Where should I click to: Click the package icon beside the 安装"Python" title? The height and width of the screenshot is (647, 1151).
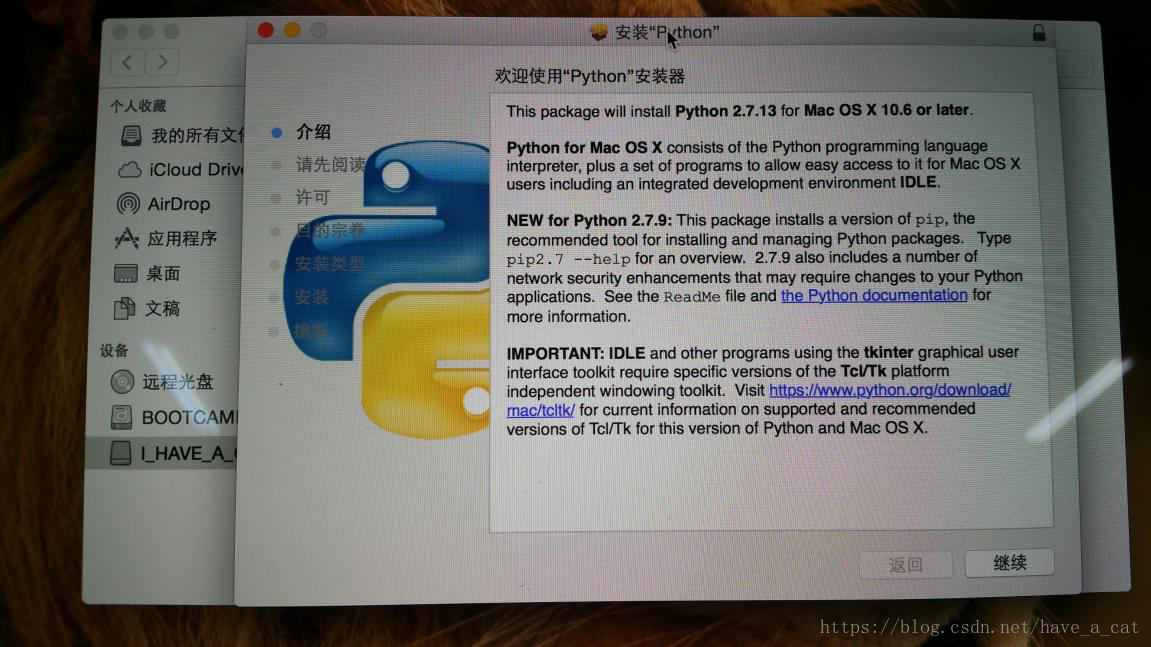point(599,32)
